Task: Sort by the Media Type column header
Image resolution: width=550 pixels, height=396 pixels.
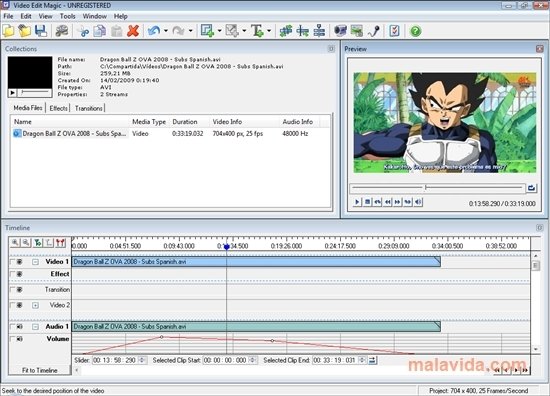Action: pyautogui.click(x=149, y=122)
